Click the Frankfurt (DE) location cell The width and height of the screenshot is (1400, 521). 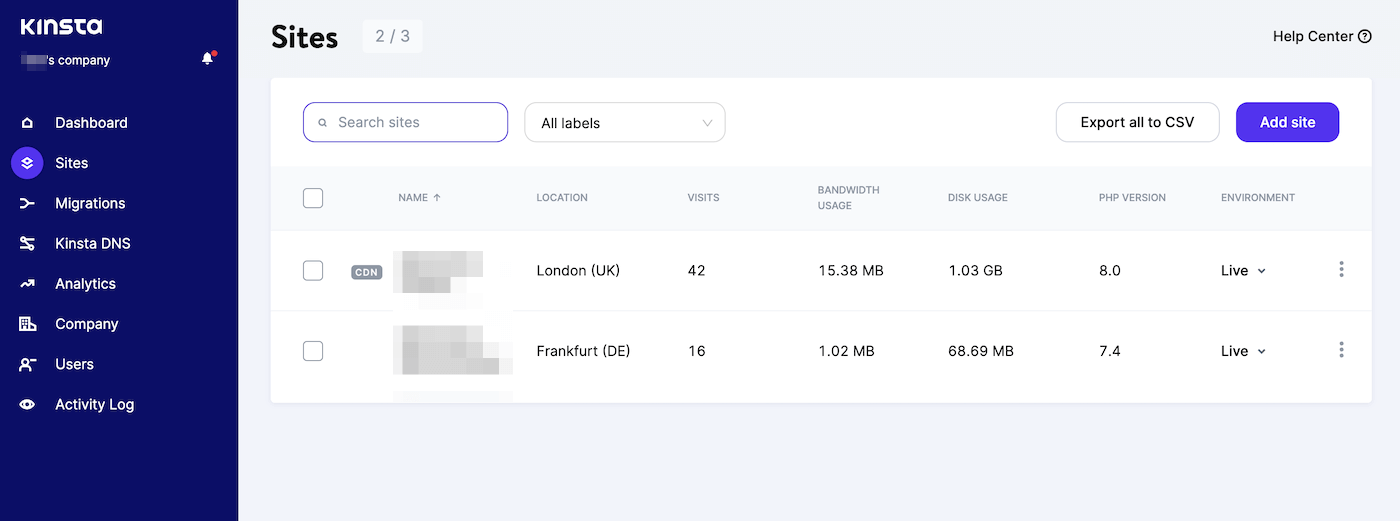583,351
